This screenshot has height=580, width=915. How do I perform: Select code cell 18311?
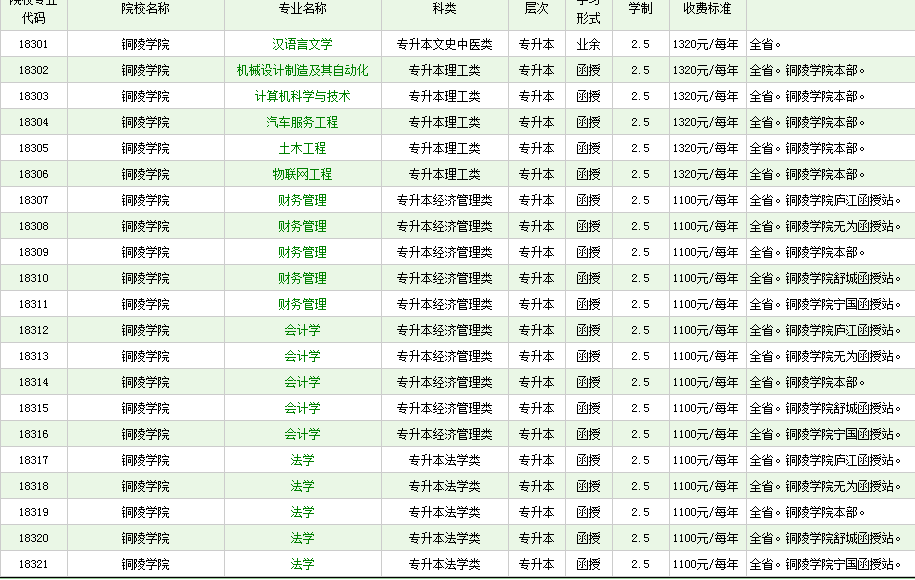pyautogui.click(x=33, y=305)
